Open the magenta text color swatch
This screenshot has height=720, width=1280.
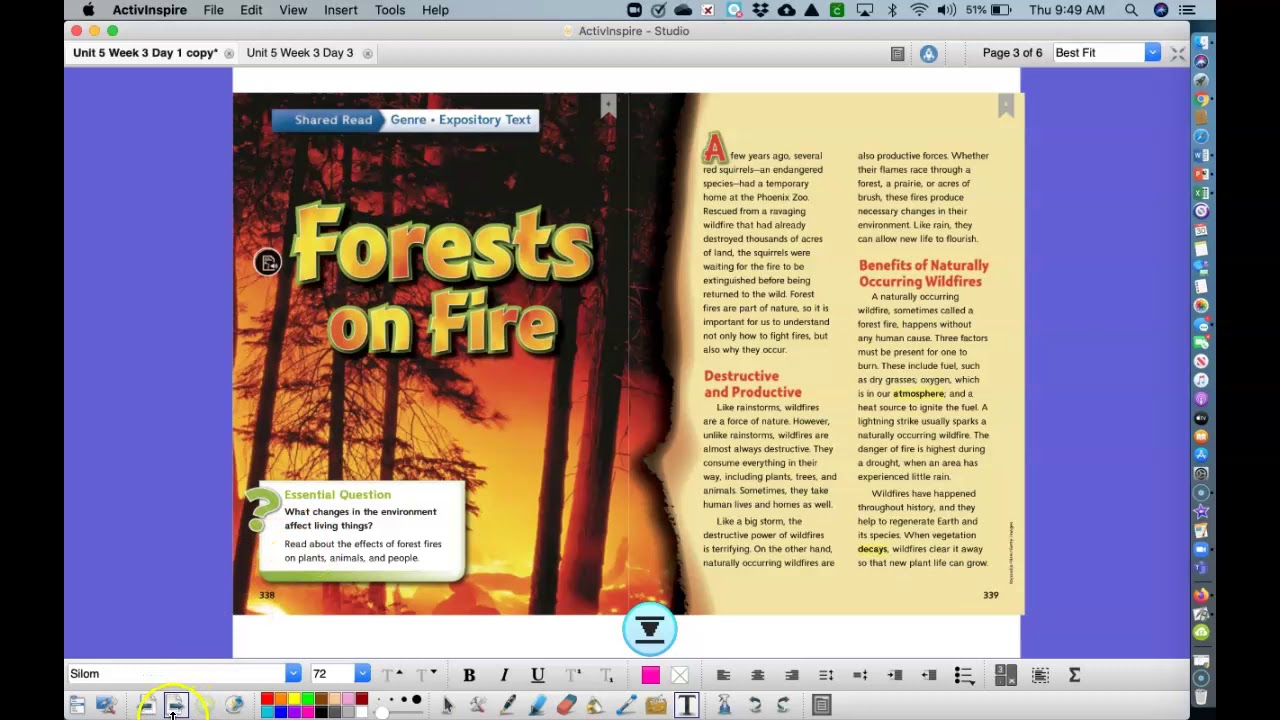(x=651, y=675)
